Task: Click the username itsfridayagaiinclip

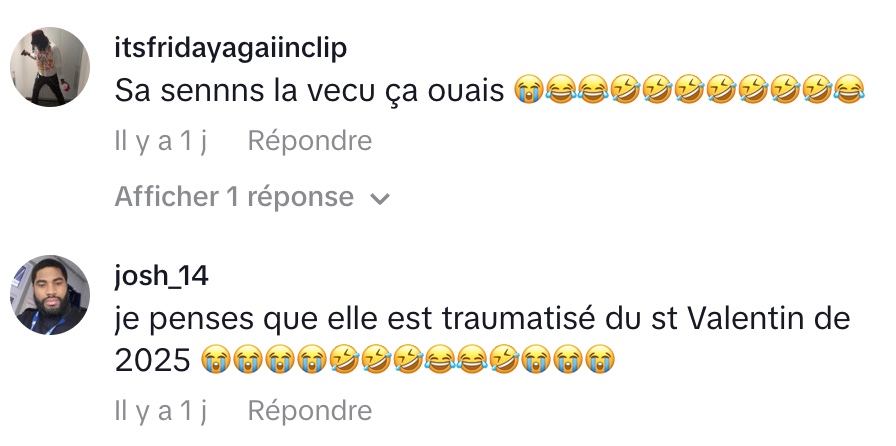Action: click(230, 48)
